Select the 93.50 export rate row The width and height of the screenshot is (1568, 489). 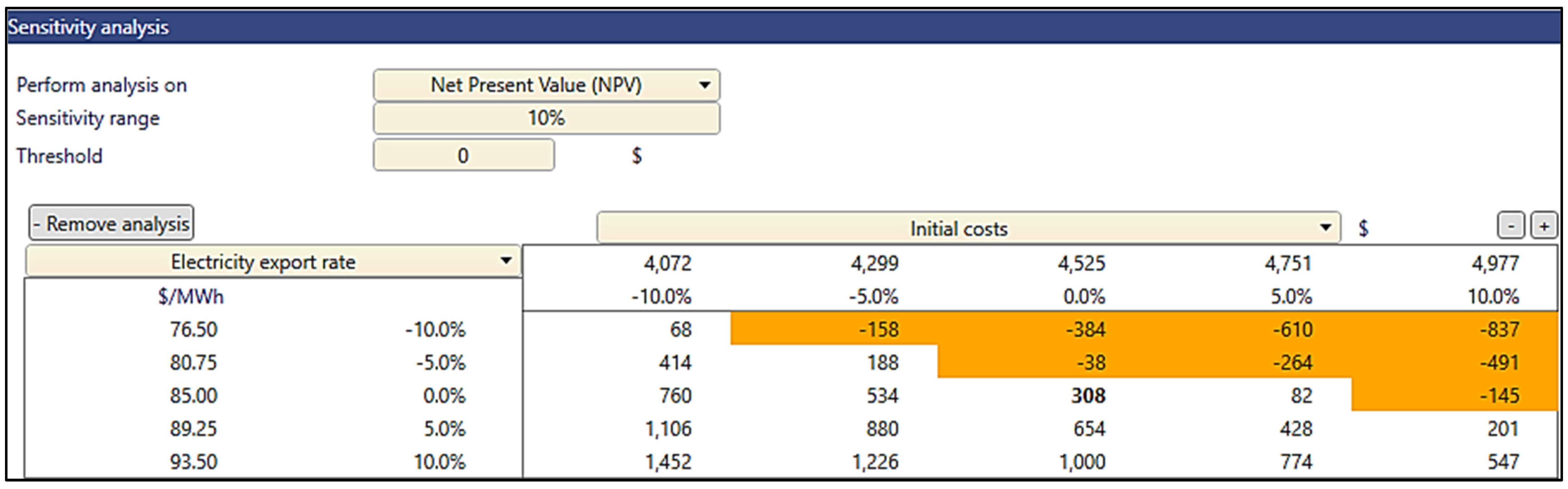193,462
